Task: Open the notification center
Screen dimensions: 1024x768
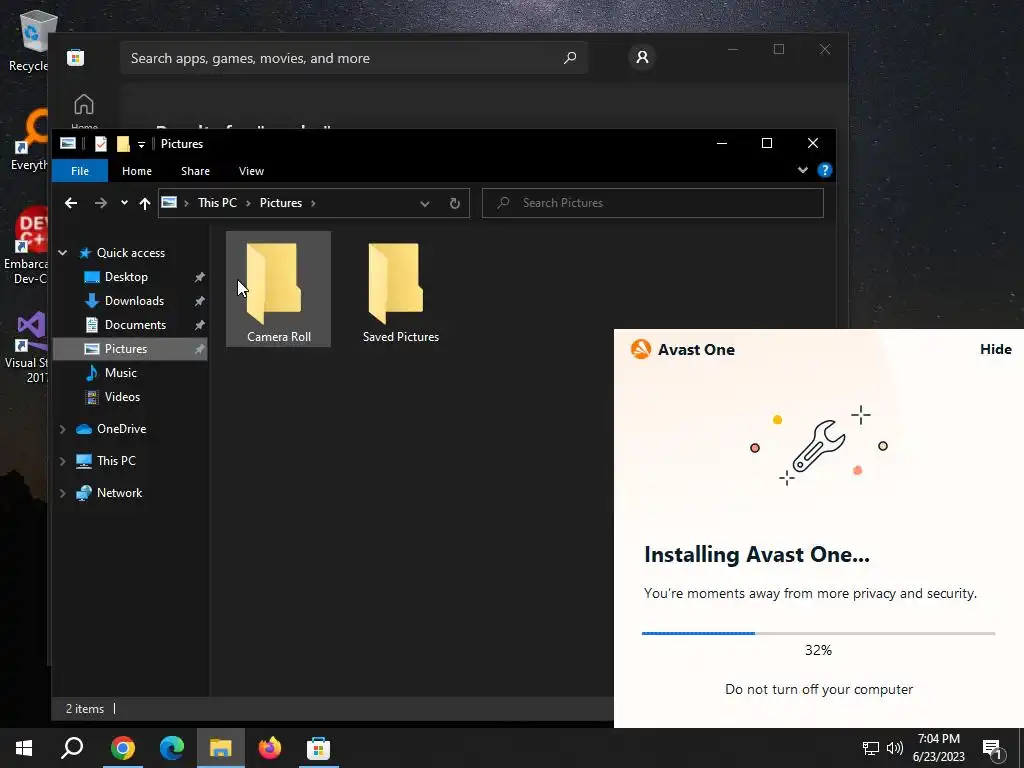Action: pos(992,748)
